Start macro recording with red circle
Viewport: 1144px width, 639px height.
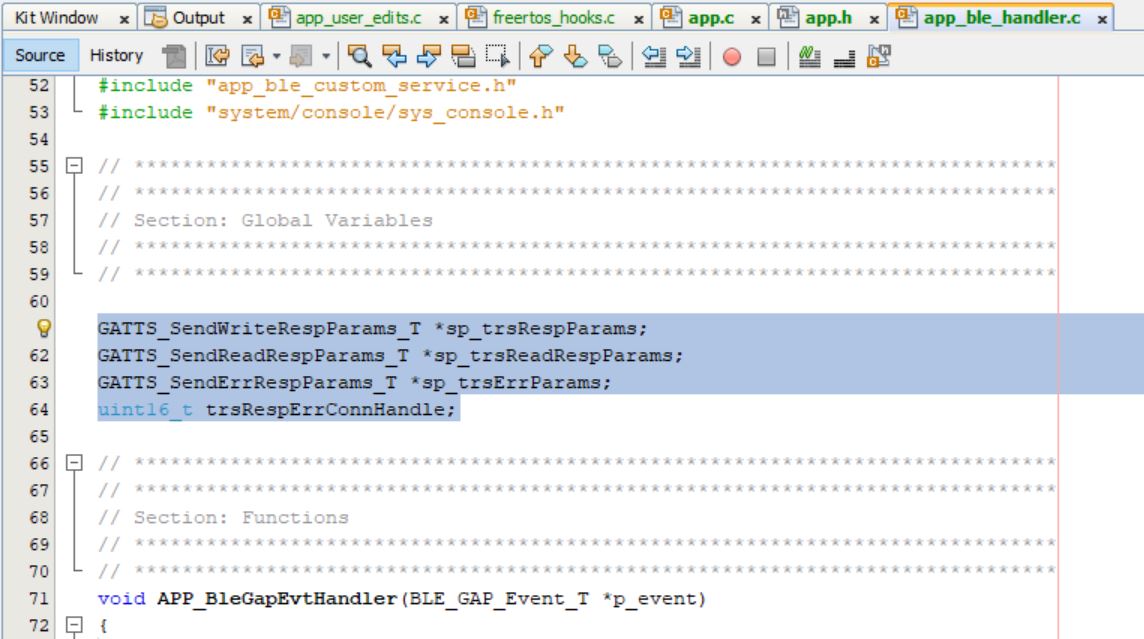pyautogui.click(x=732, y=56)
